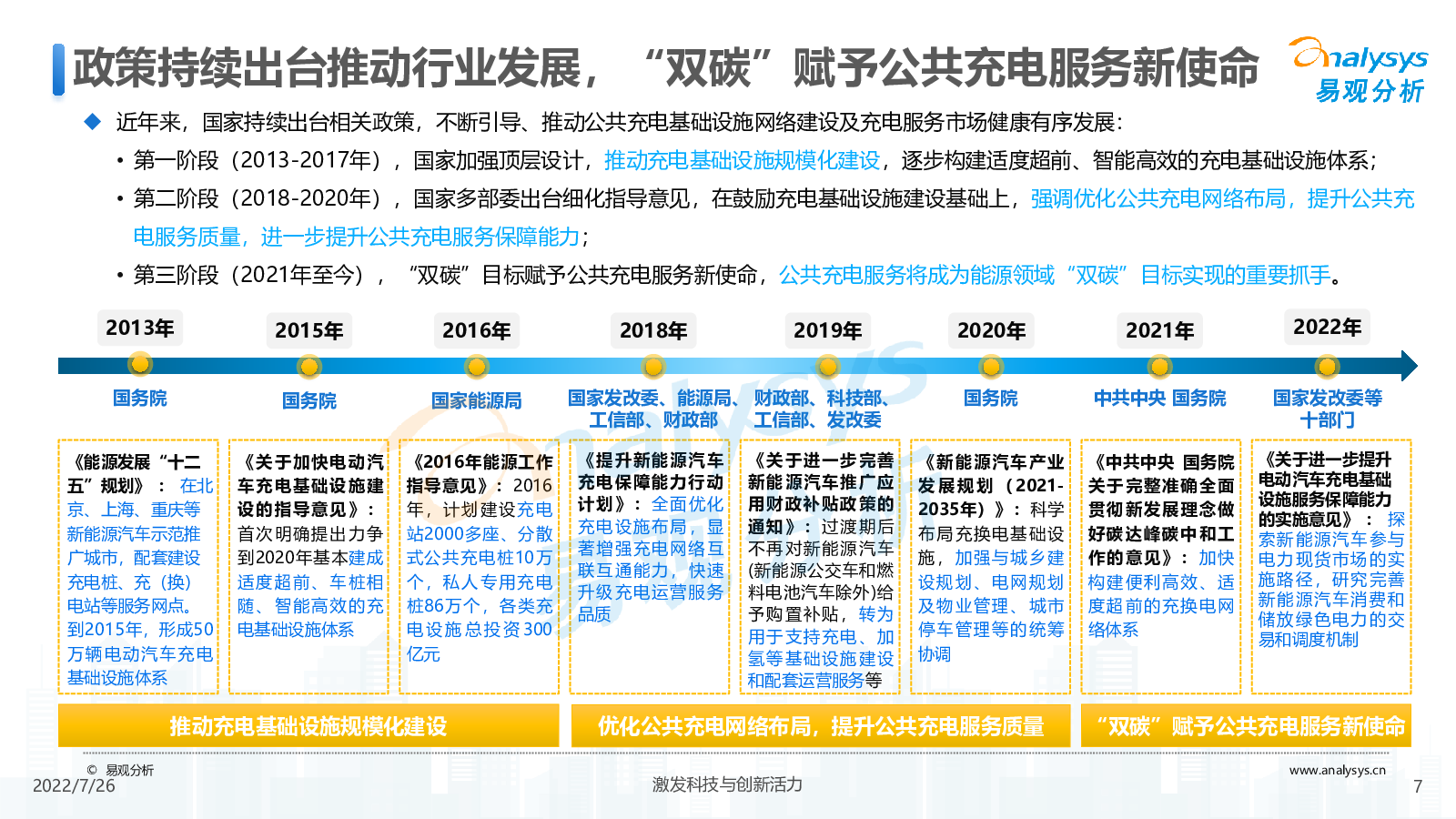Click the yellow banner "双碳"赋予公共充电服务新使命
Image resolution: width=1456 pixels, height=819 pixels.
pos(1247,726)
